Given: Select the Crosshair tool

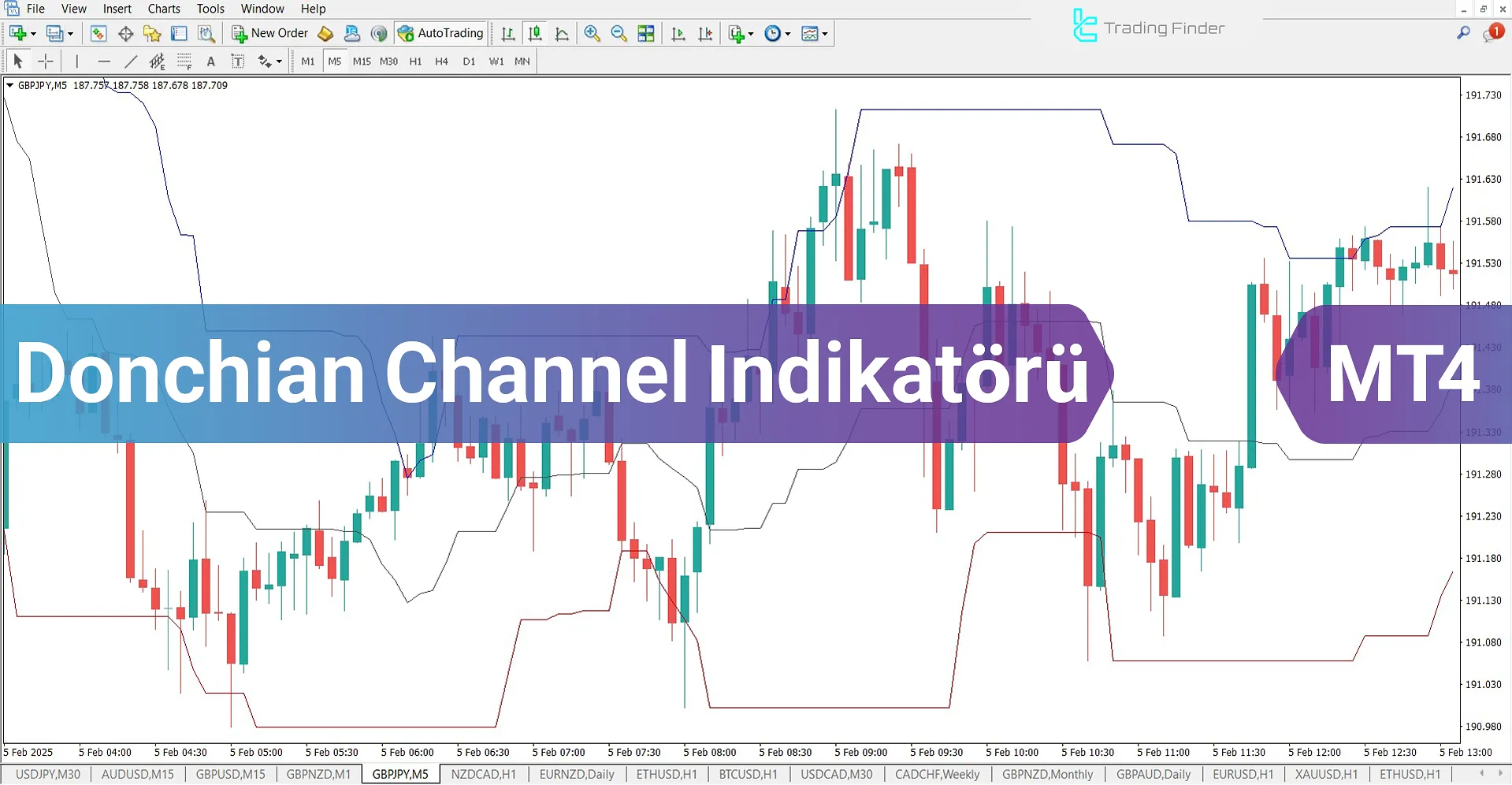Looking at the screenshot, I should click(x=45, y=61).
